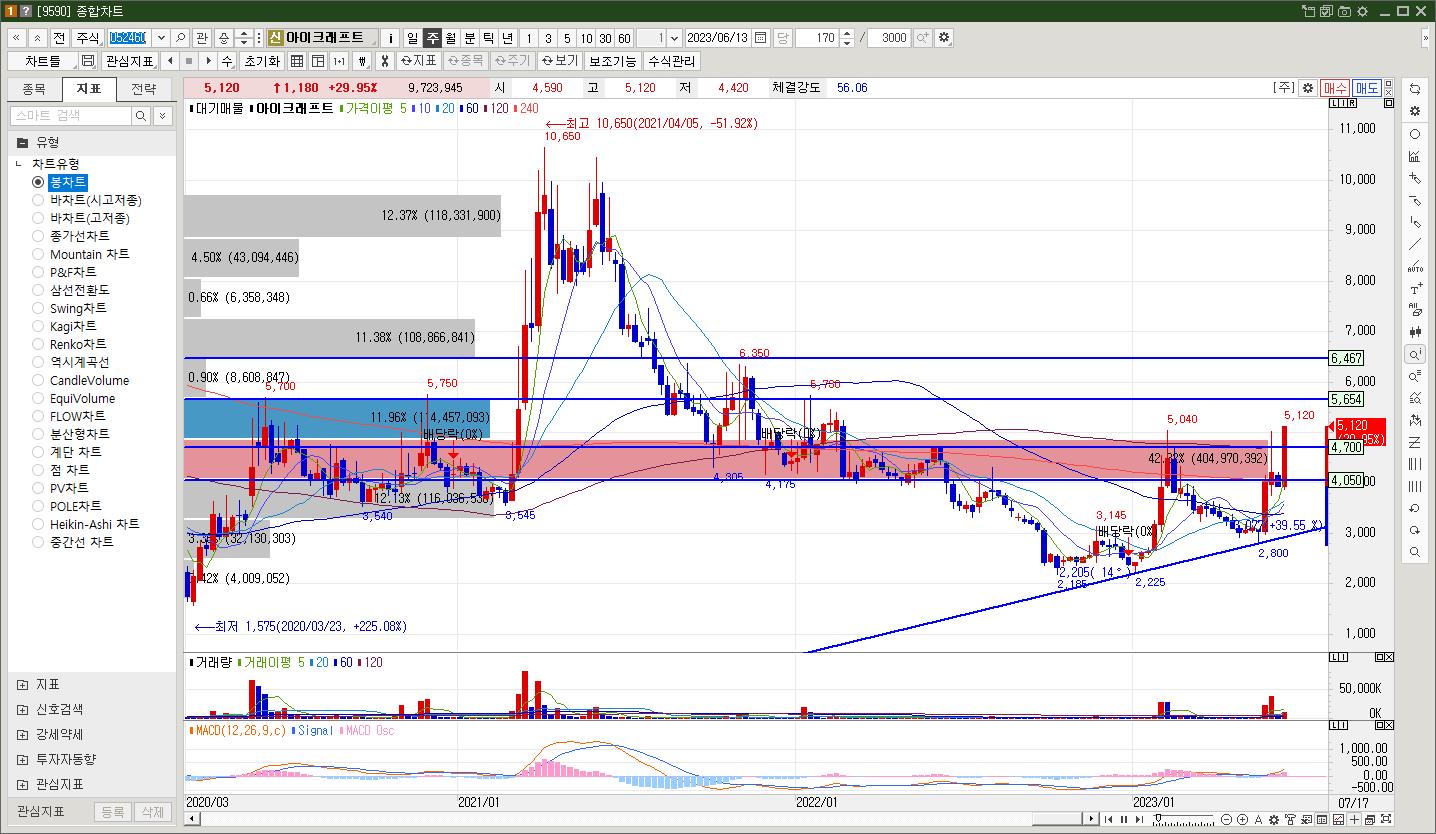Select the trend line drawing tool
The height and width of the screenshot is (834, 1436).
[1414, 244]
